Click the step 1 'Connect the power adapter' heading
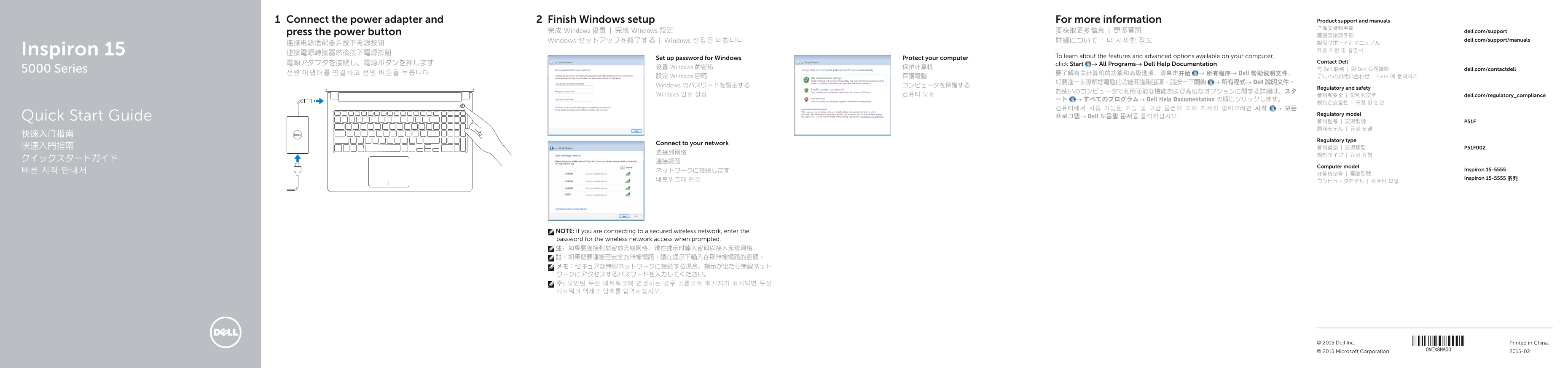Screen dimensions: 1568x368 [x=365, y=26]
